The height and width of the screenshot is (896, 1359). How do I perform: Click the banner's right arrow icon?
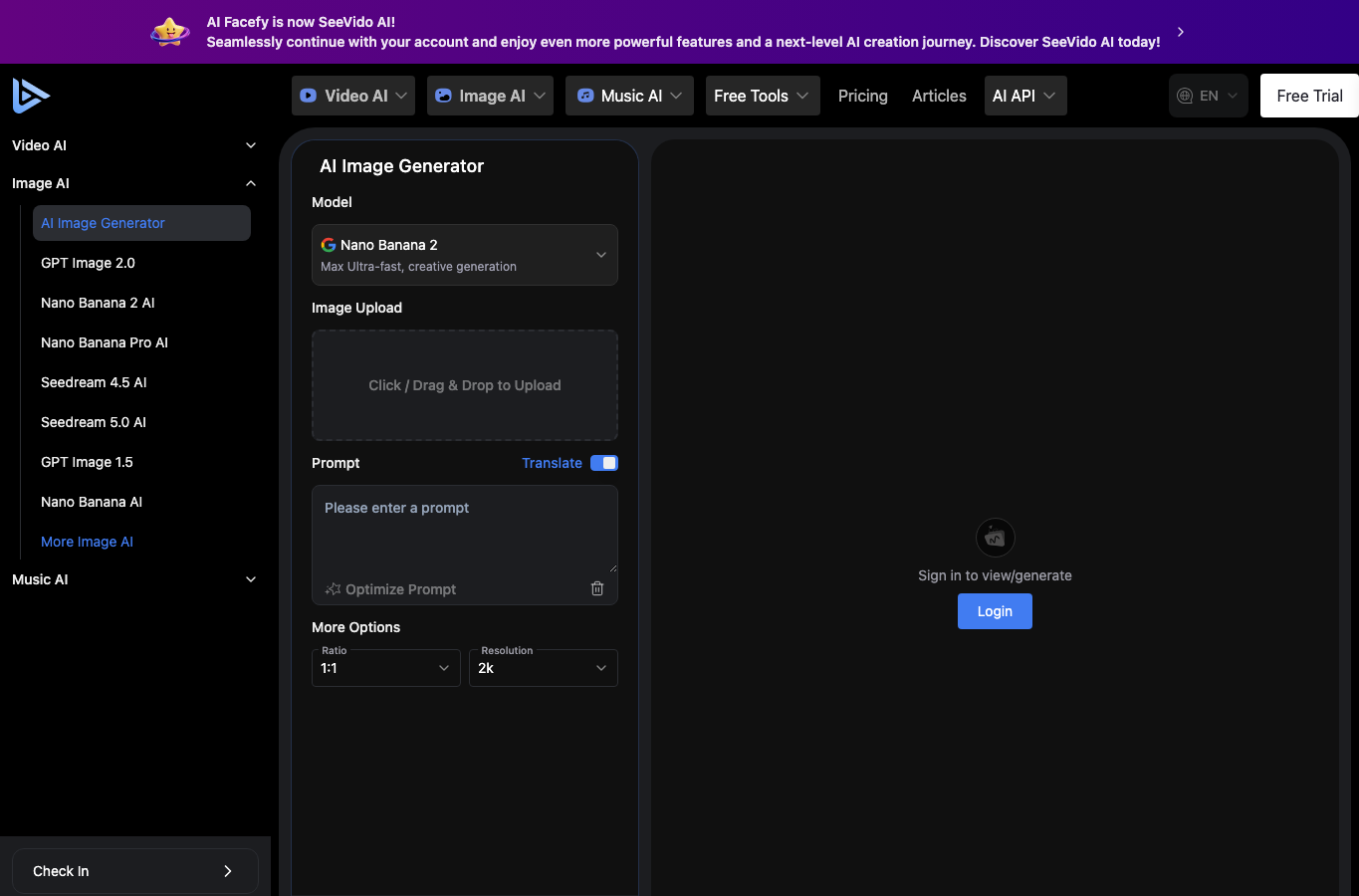click(1181, 32)
